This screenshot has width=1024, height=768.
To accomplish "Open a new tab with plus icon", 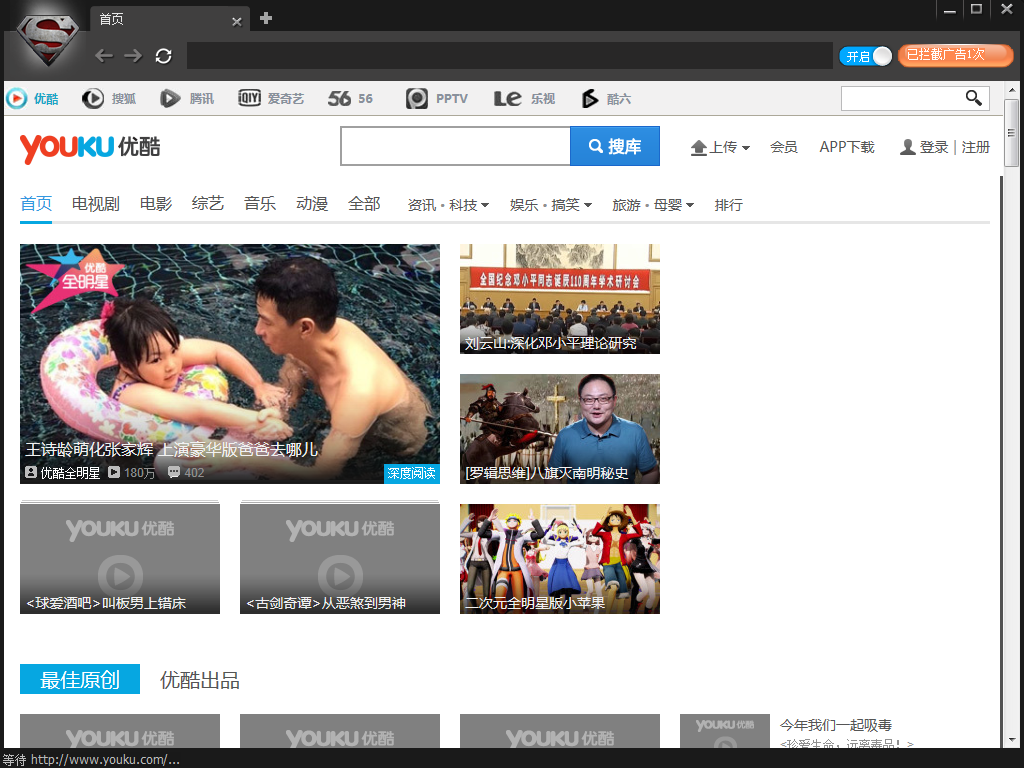I will 265,18.
